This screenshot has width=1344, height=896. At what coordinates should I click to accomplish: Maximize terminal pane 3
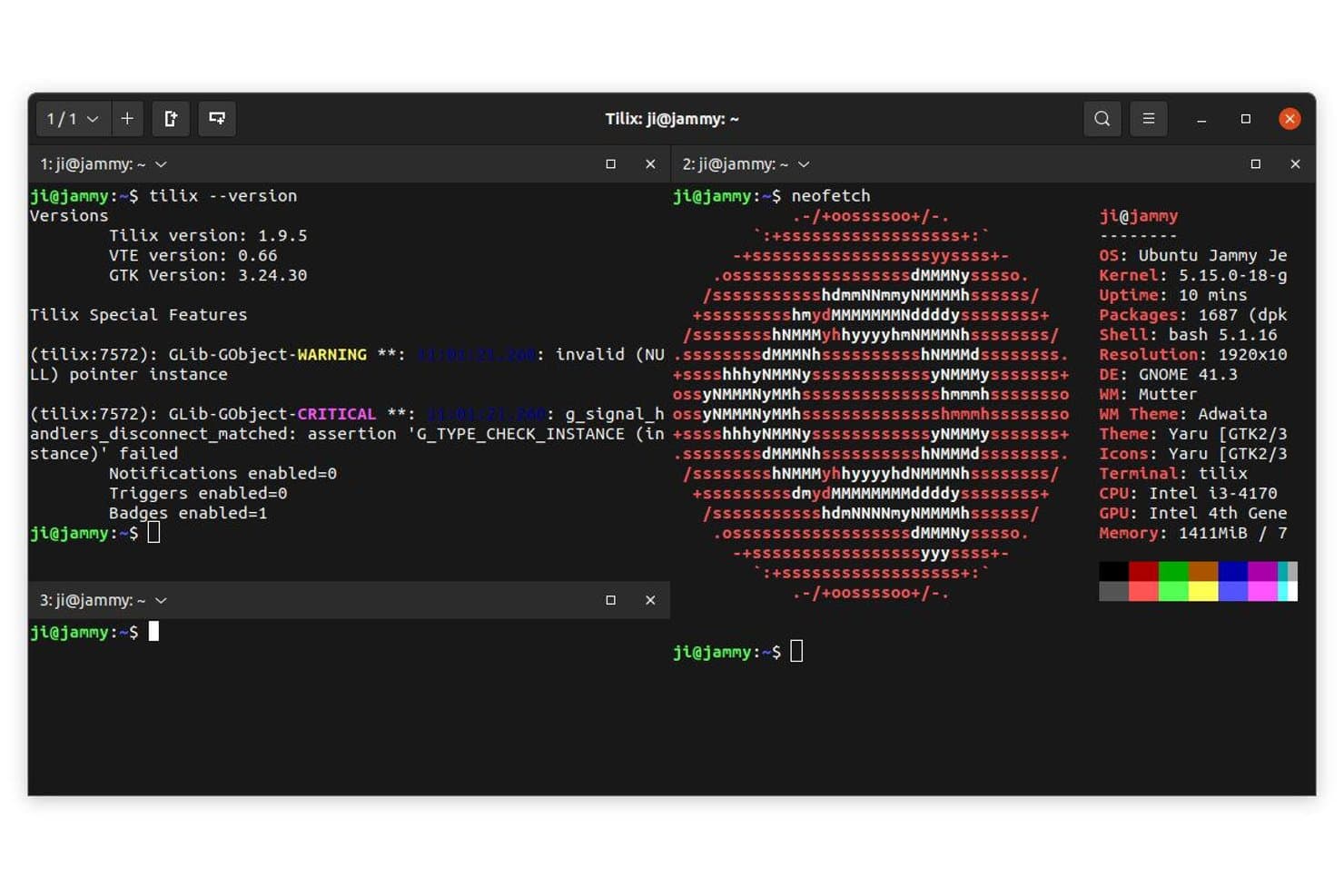(x=610, y=600)
